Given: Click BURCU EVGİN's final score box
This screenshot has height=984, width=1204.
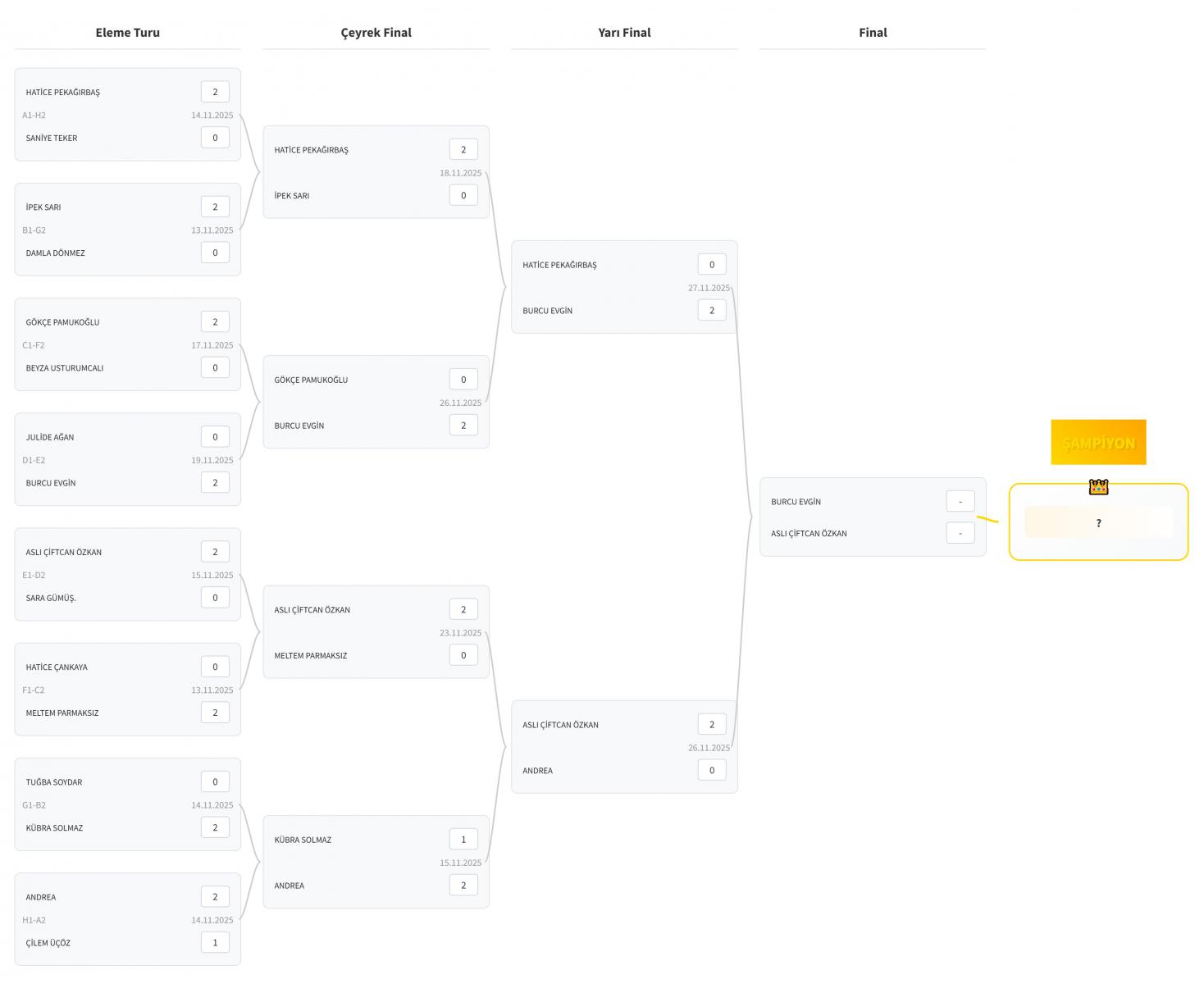Looking at the screenshot, I should pos(960,501).
